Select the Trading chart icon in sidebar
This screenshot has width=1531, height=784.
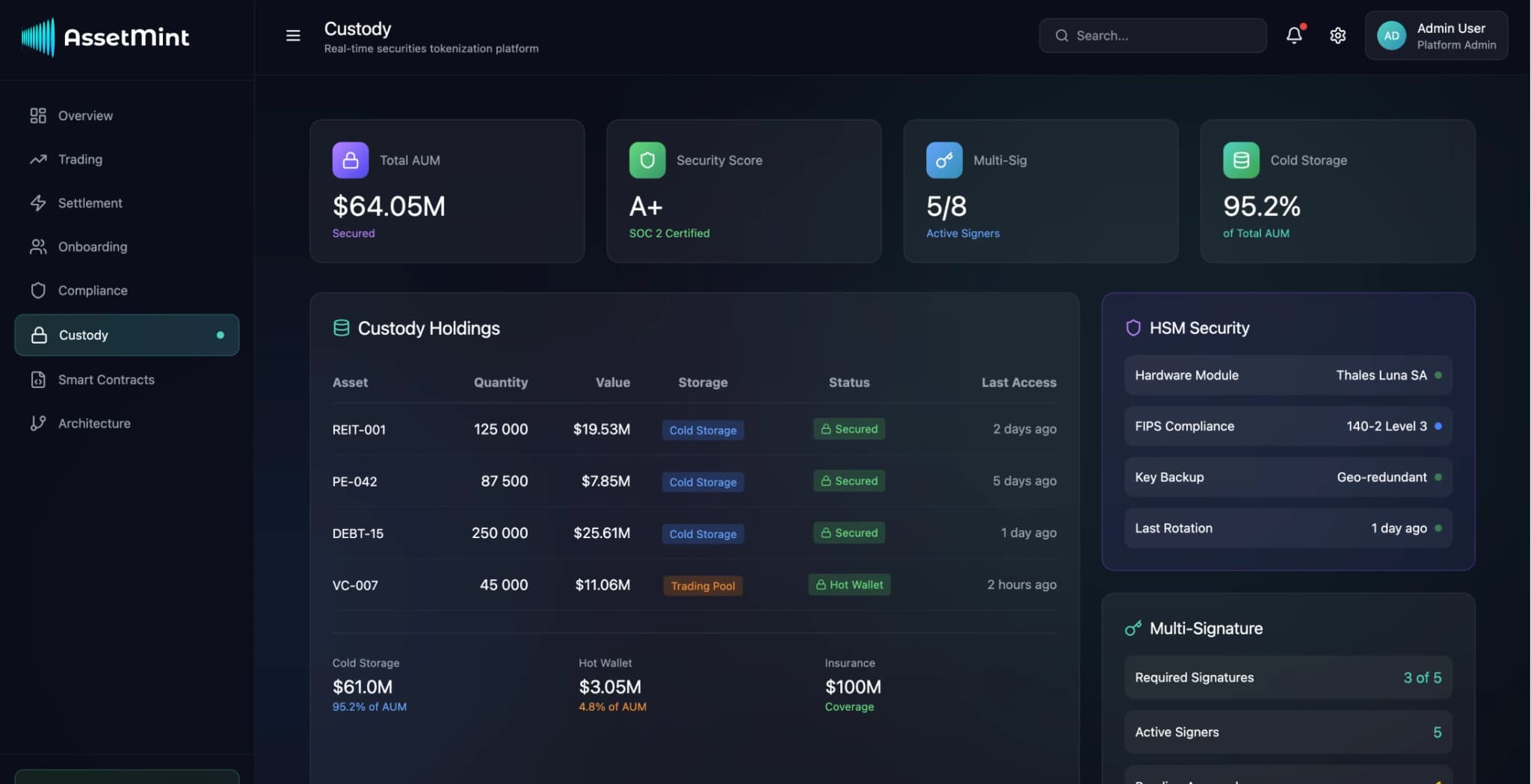click(39, 159)
